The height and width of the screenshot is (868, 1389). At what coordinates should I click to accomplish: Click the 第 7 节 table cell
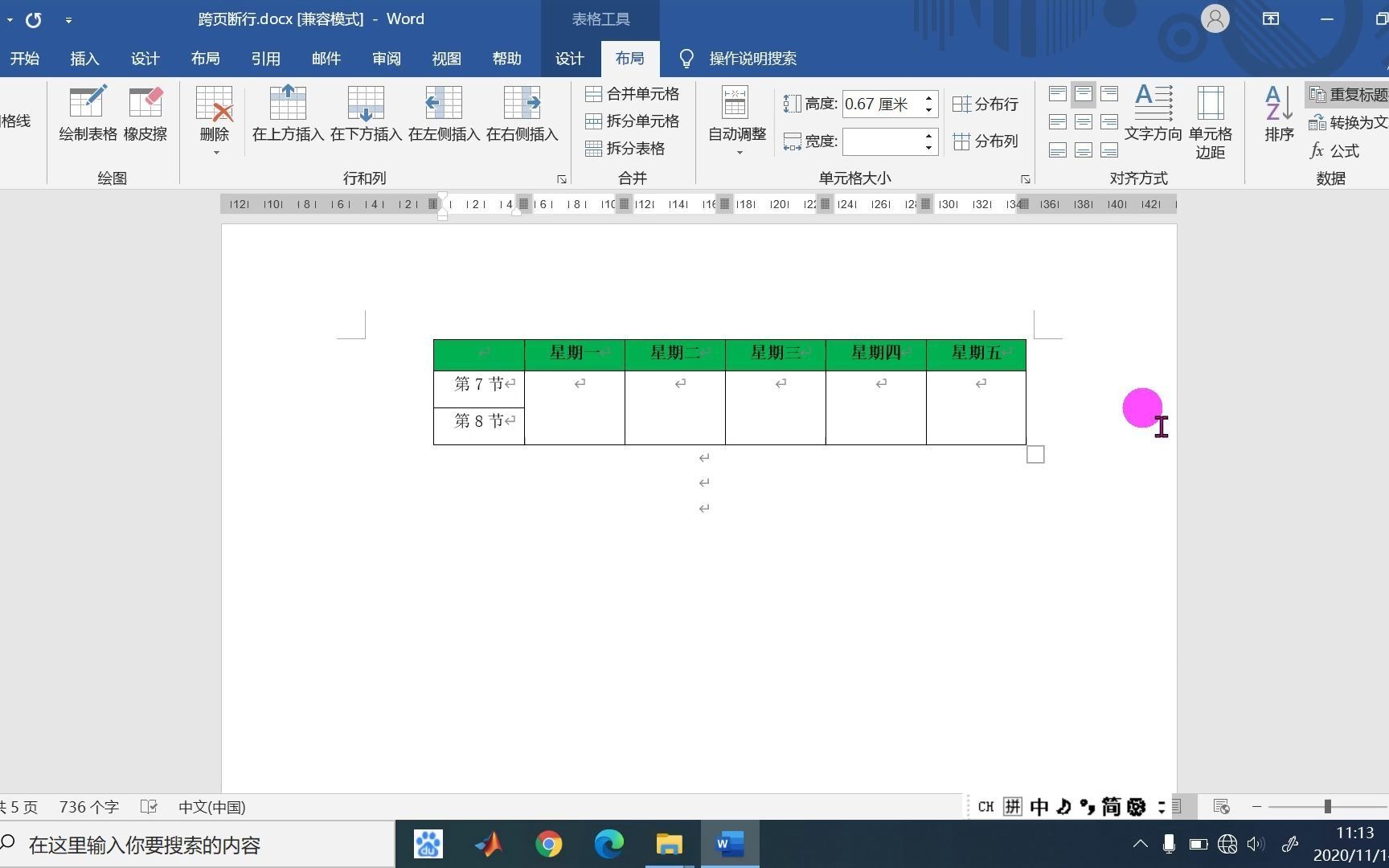479,390
